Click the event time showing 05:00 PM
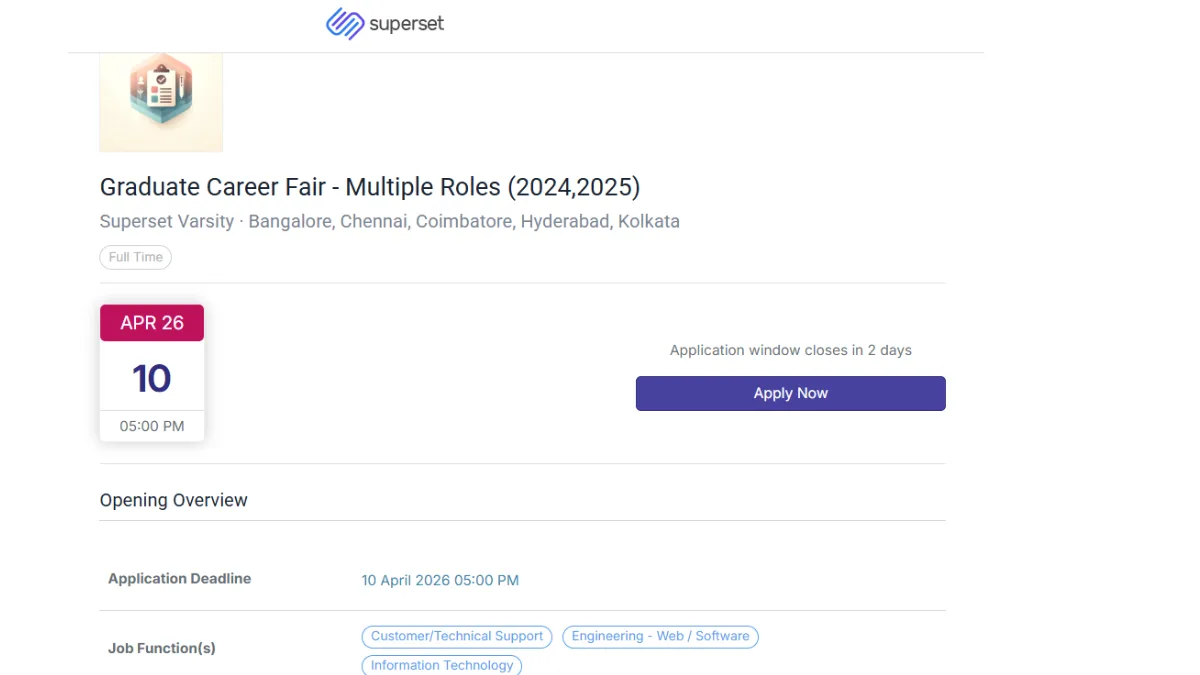 click(151, 425)
